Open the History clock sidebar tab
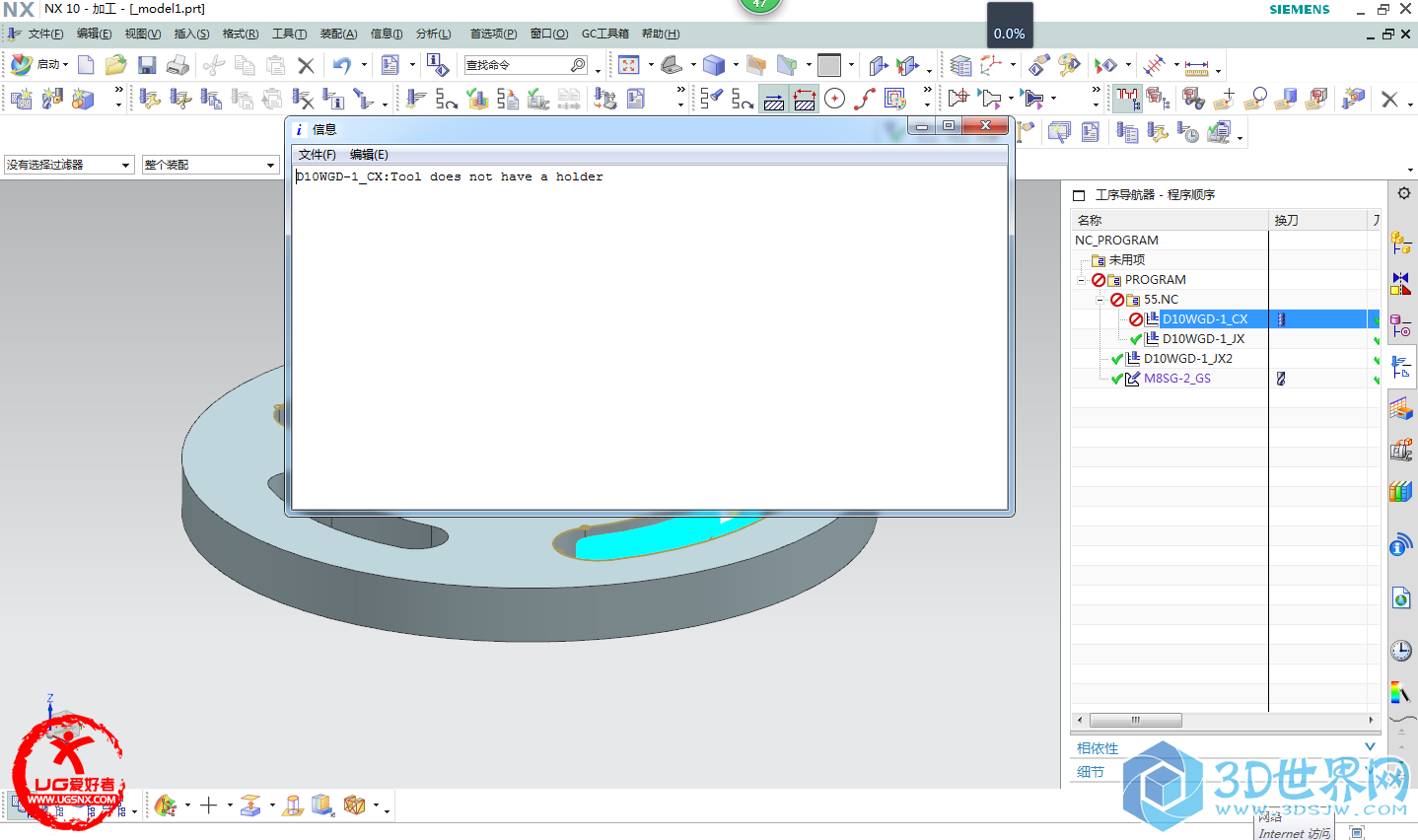Image resolution: width=1418 pixels, height=840 pixels. (1401, 650)
